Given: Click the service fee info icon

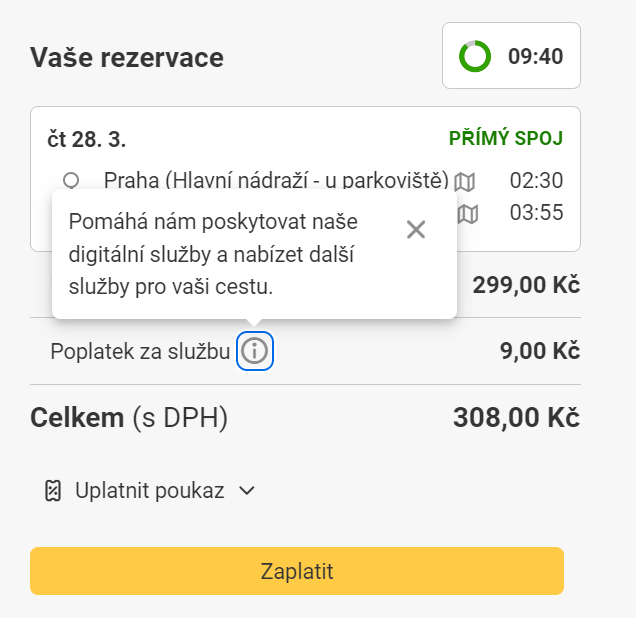Looking at the screenshot, I should click(255, 351).
